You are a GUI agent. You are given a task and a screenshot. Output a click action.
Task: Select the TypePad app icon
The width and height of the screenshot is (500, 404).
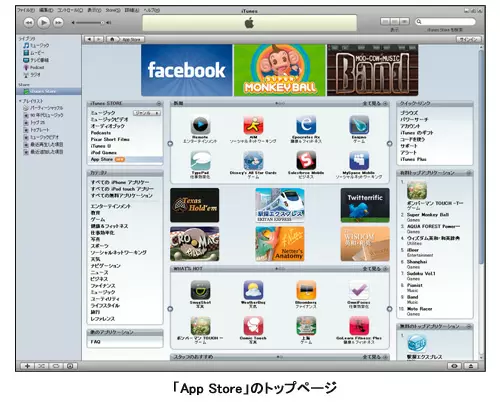tap(200, 161)
